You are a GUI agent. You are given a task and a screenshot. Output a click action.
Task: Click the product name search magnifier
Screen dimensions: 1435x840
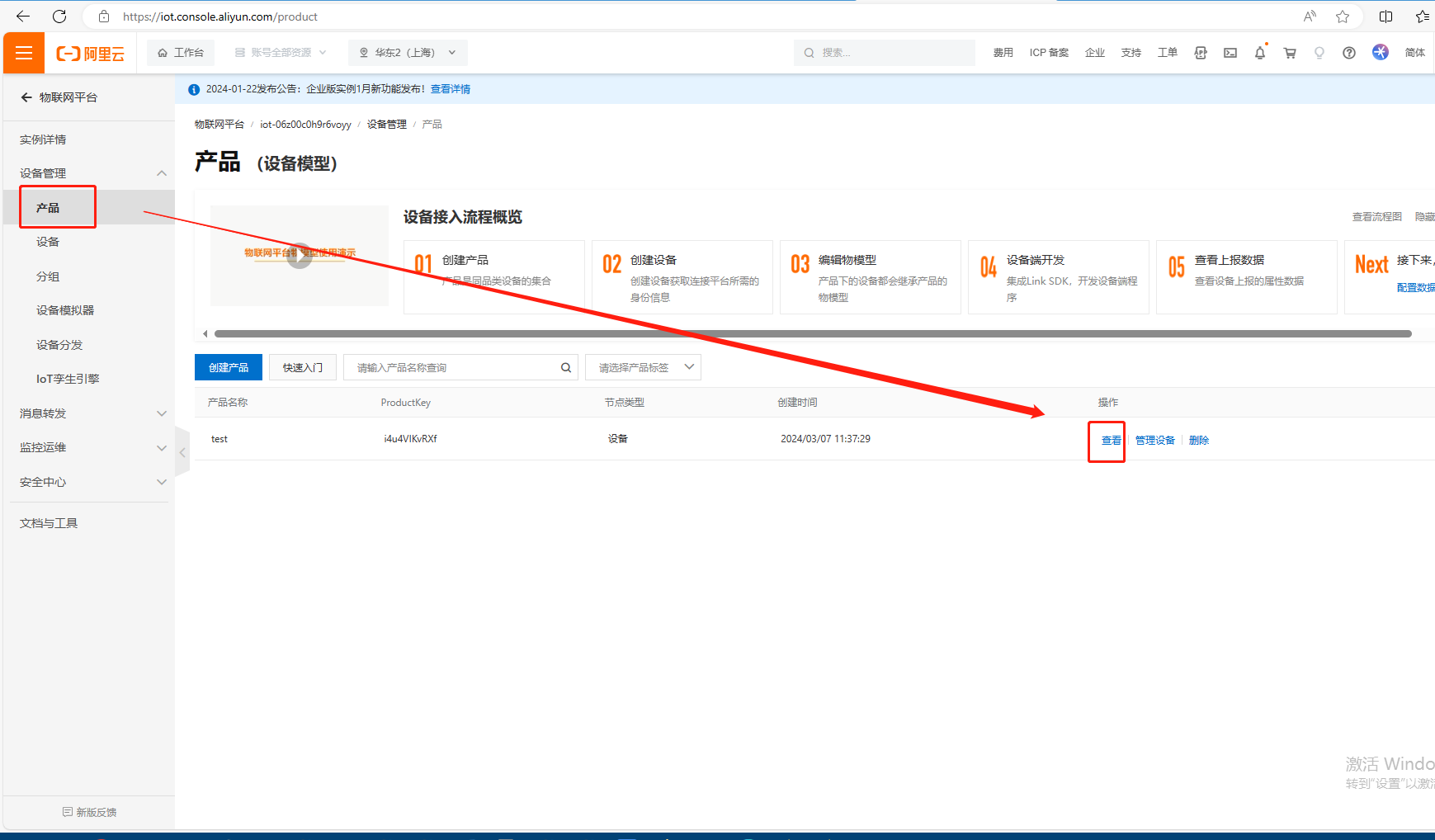566,368
